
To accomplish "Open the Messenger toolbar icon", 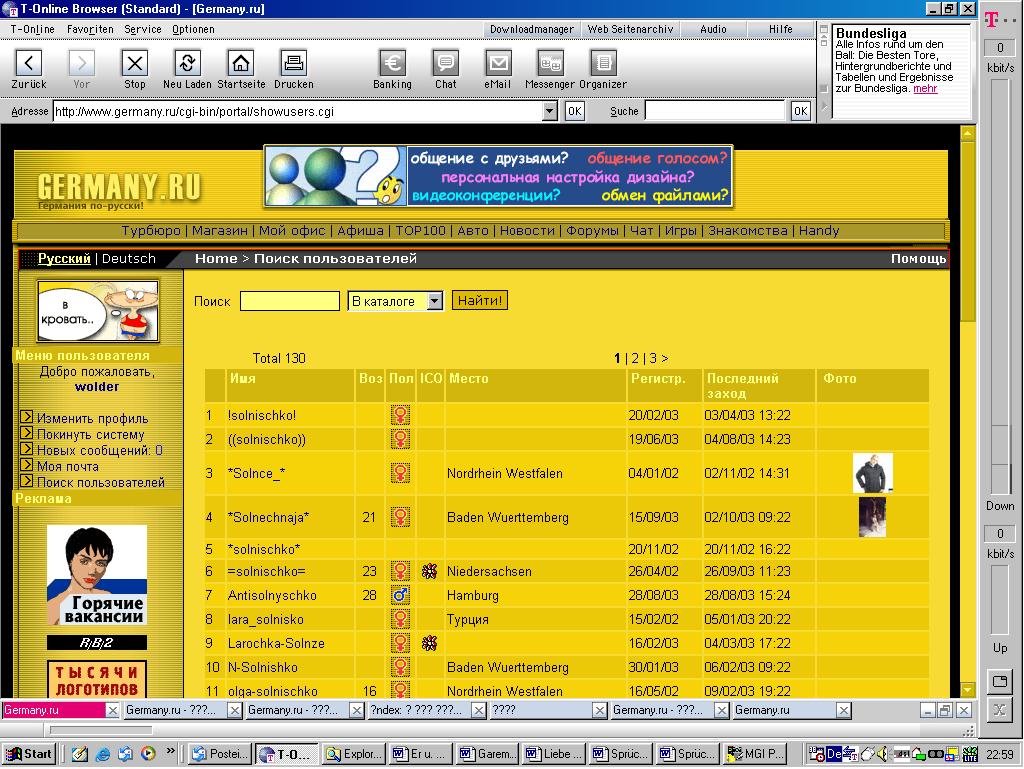I will click(550, 64).
